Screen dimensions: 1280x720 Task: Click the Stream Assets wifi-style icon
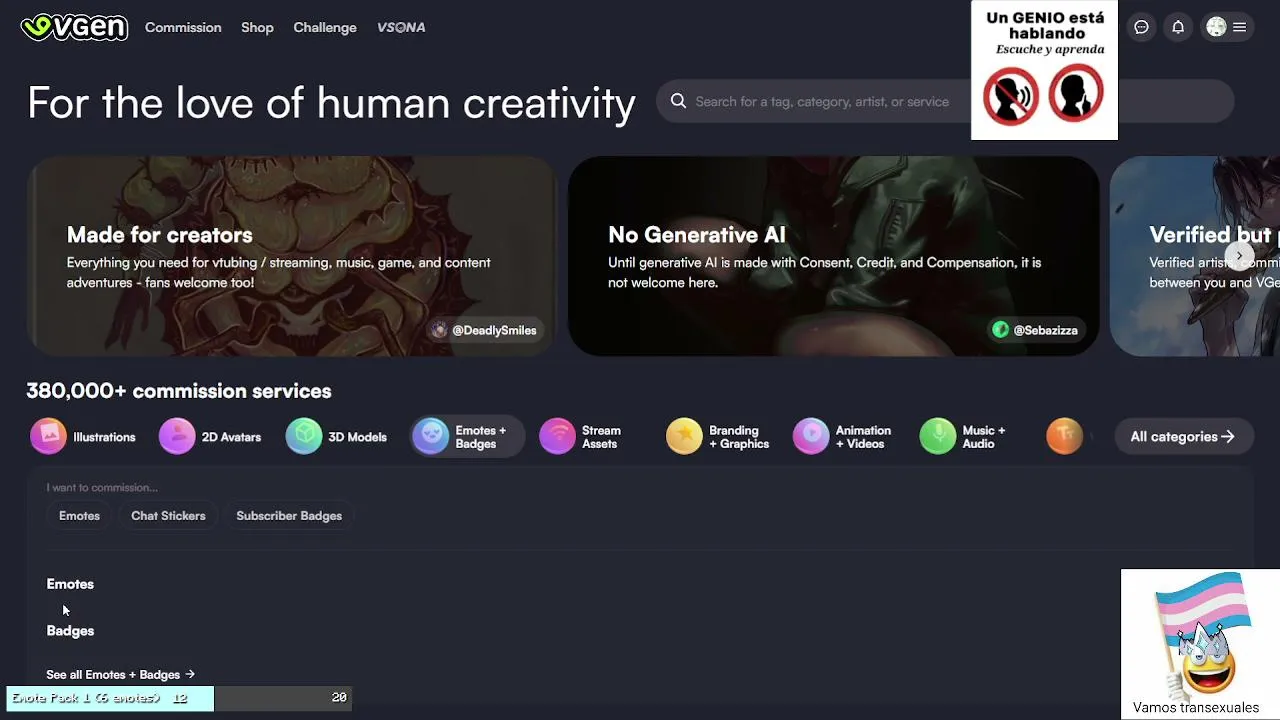pyautogui.click(x=558, y=437)
